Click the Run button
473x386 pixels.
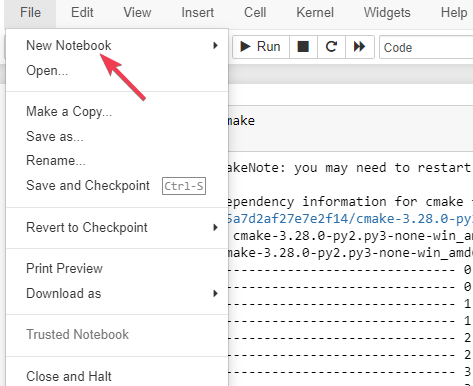[x=261, y=47]
